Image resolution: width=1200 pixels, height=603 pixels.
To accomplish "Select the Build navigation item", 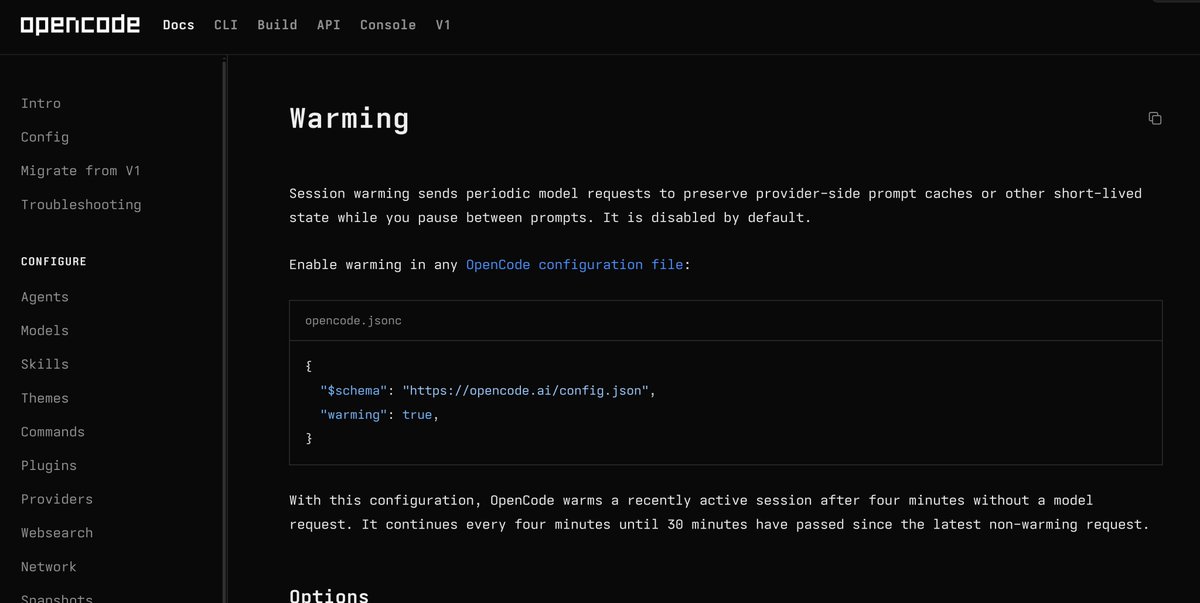I will click(277, 25).
